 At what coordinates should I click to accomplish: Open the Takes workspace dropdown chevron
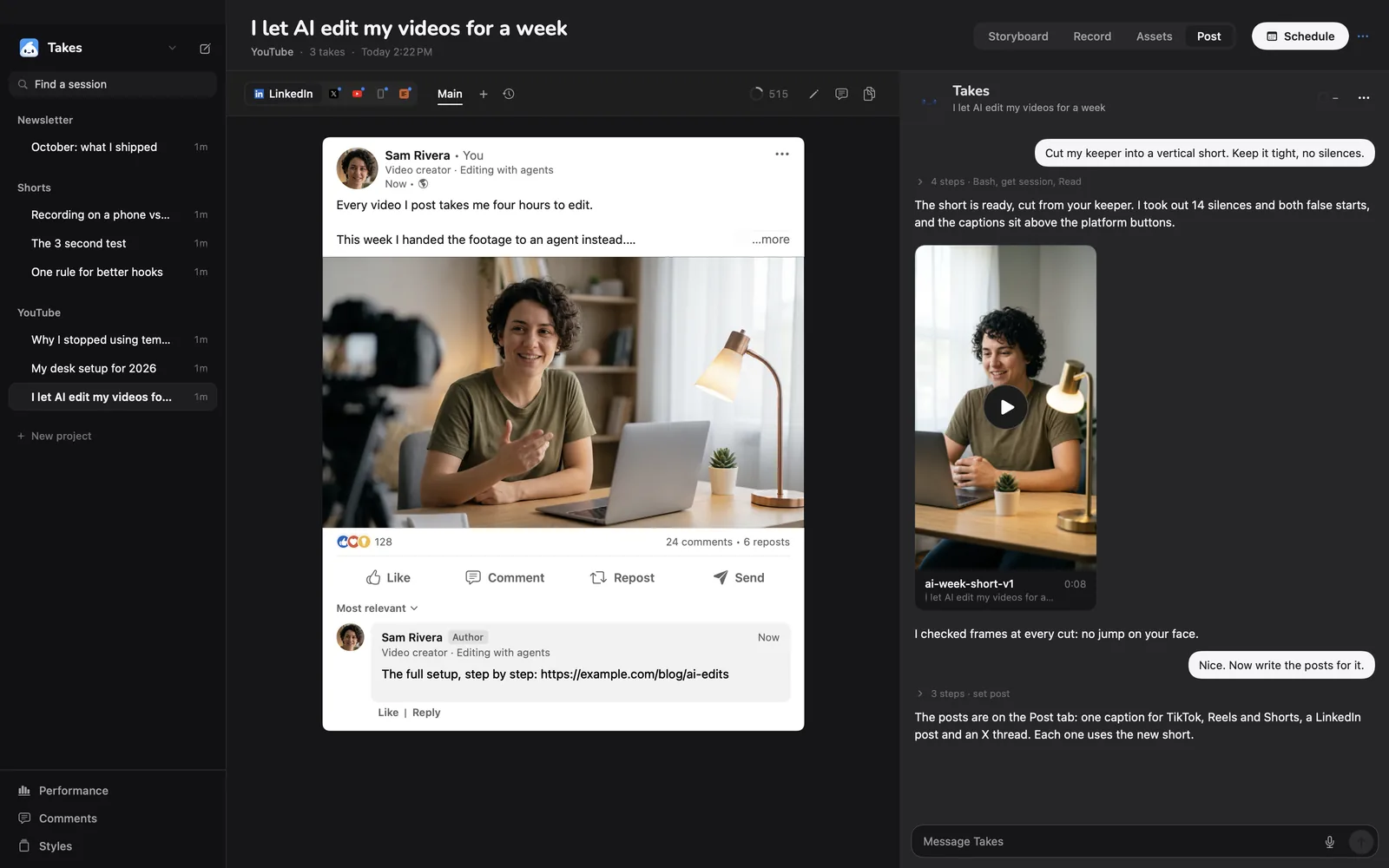[172, 48]
